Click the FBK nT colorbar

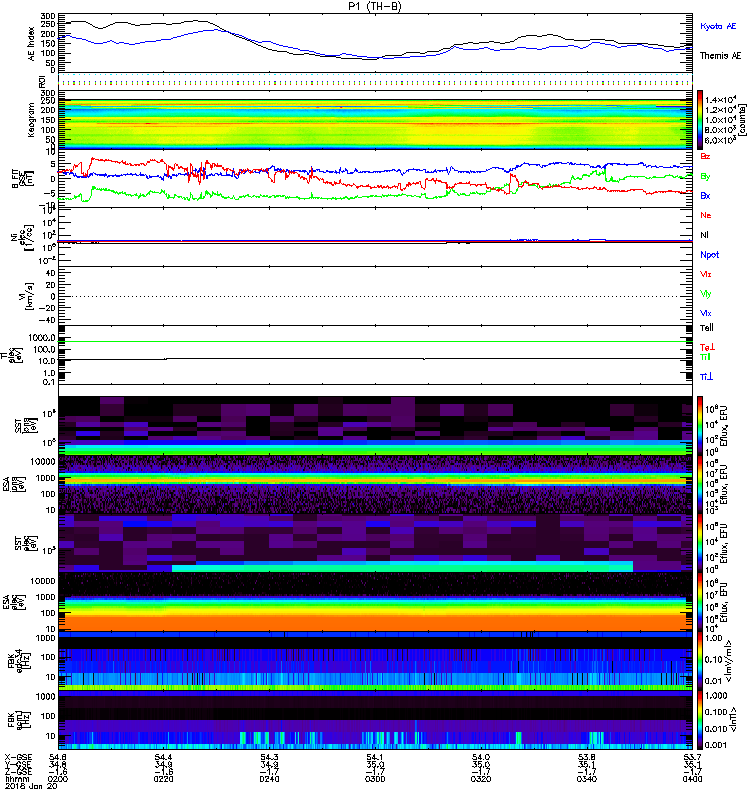(700, 720)
